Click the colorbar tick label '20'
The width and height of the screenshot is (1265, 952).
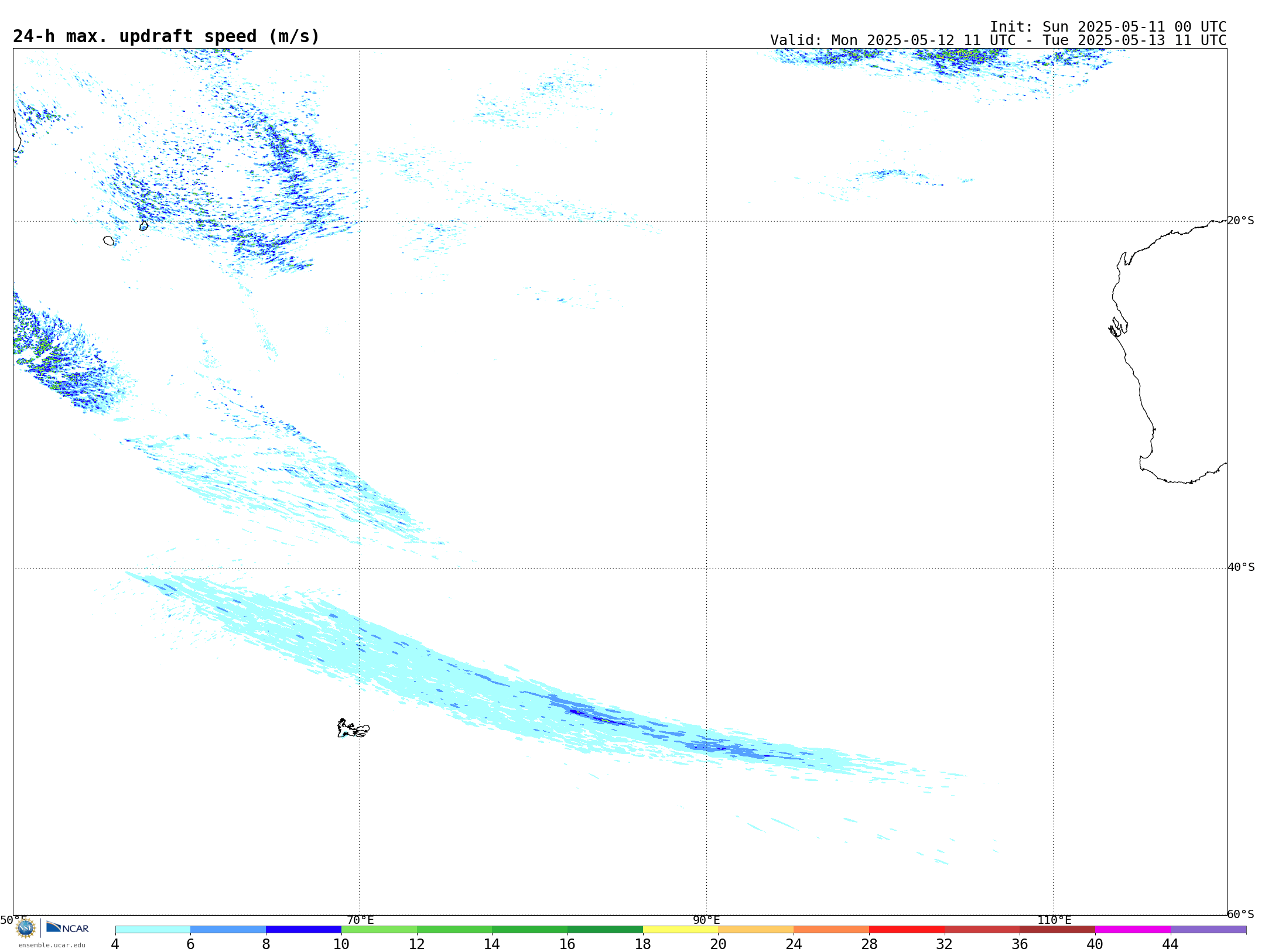click(x=719, y=944)
